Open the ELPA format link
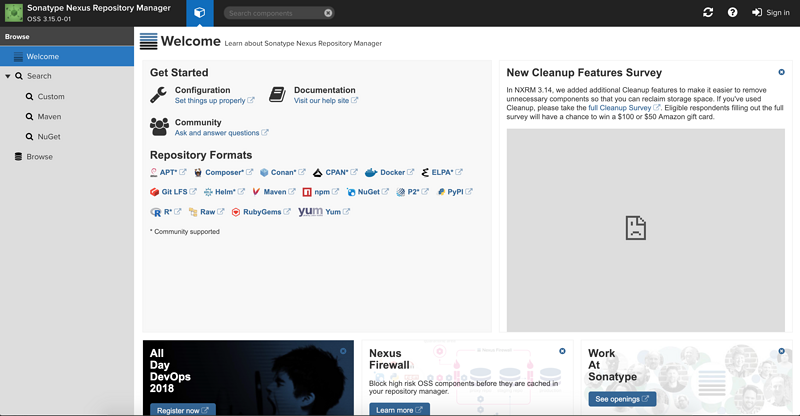The height and width of the screenshot is (416, 800). pos(447,173)
